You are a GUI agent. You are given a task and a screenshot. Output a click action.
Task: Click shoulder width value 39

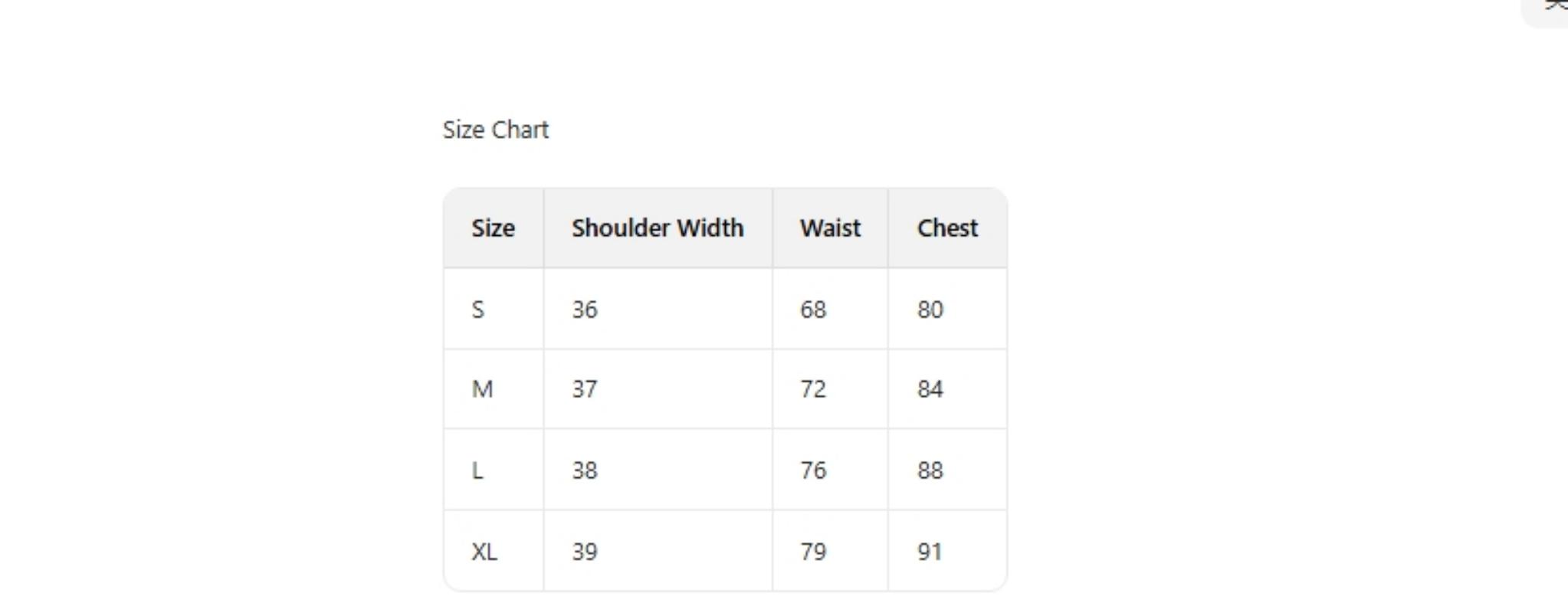pyautogui.click(x=585, y=552)
